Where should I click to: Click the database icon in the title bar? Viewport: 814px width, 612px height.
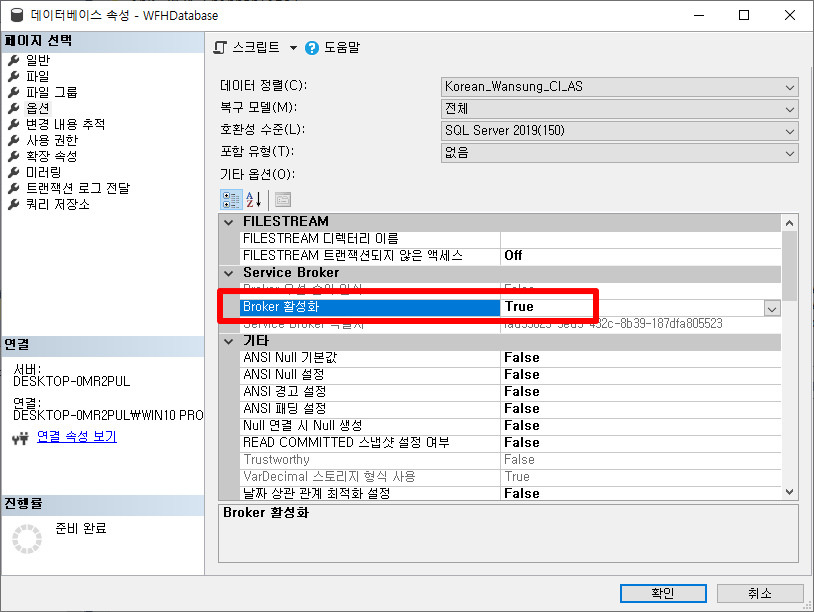click(16, 15)
